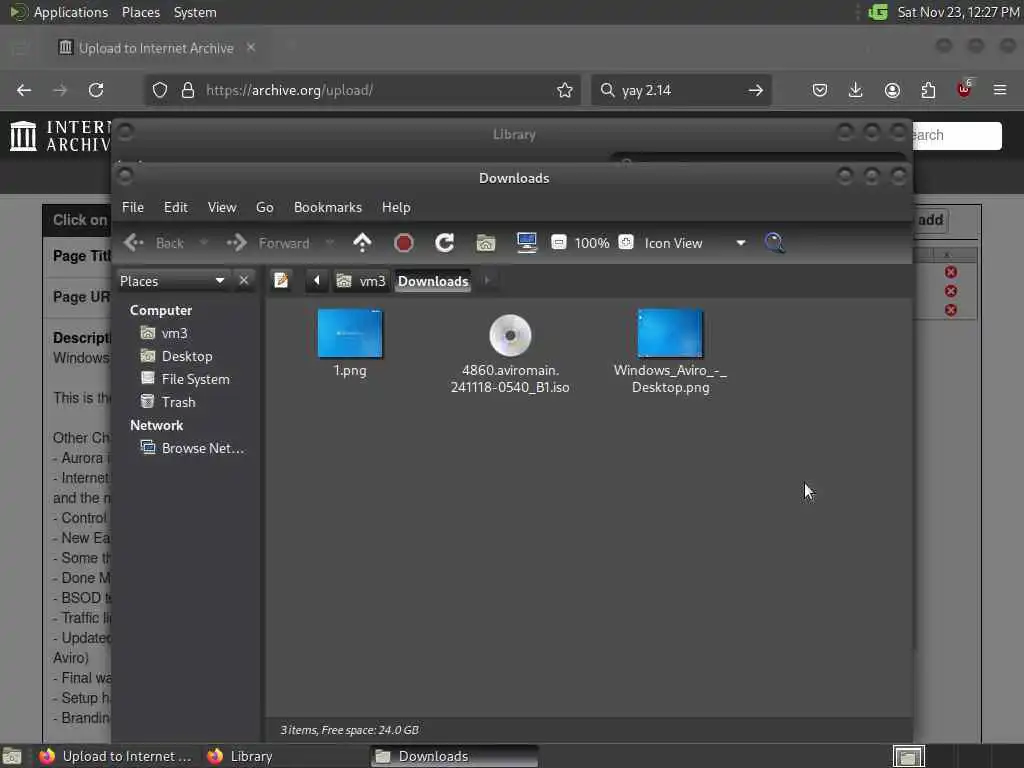
Task: Show site tracking protection shield icon
Action: [x=160, y=90]
